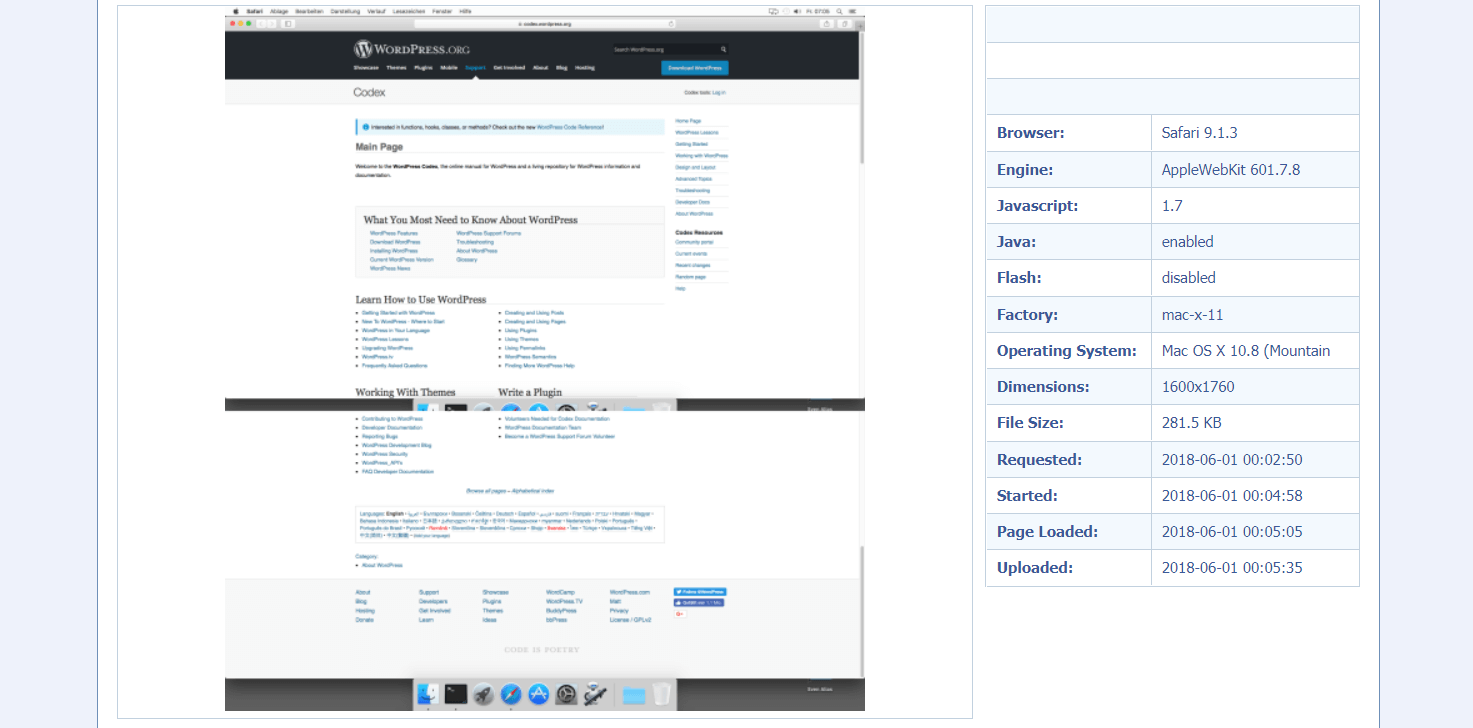Screen dimensions: 1473x728
Task: Click the 'Mac OS X 10.8 (Mountain' value
Action: (x=1246, y=350)
